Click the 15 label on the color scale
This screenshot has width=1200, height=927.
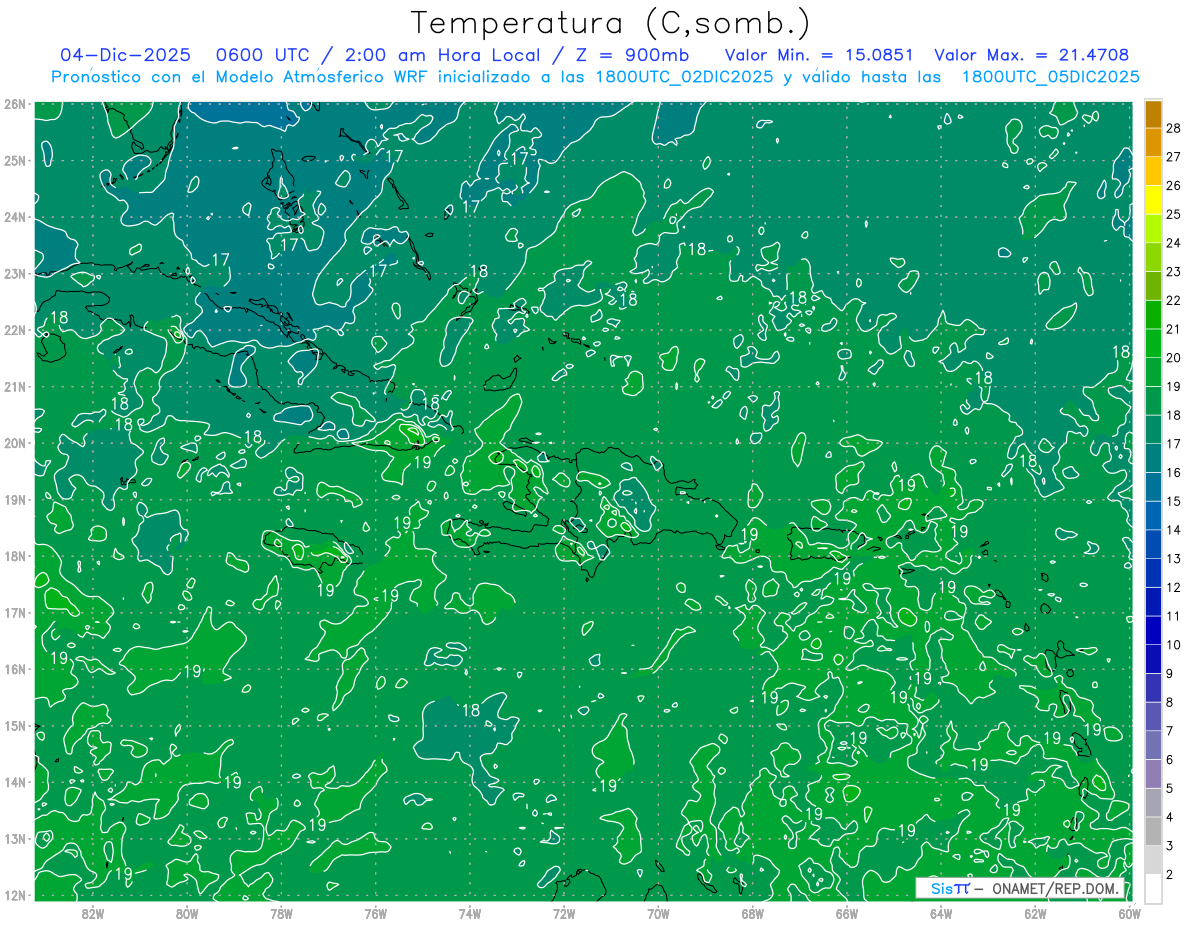[1173, 501]
